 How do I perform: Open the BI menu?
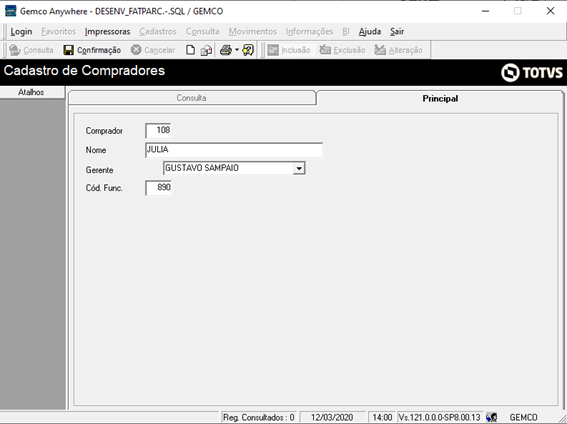[346, 32]
